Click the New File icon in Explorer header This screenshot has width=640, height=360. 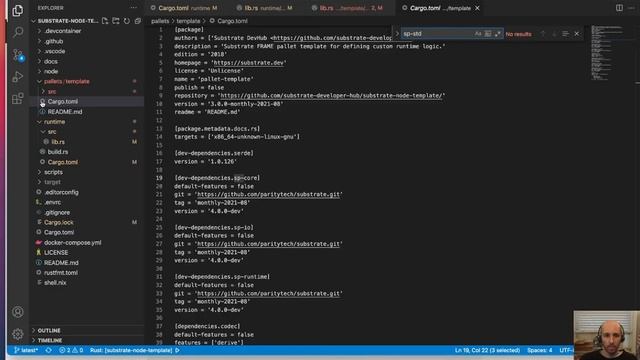105,21
